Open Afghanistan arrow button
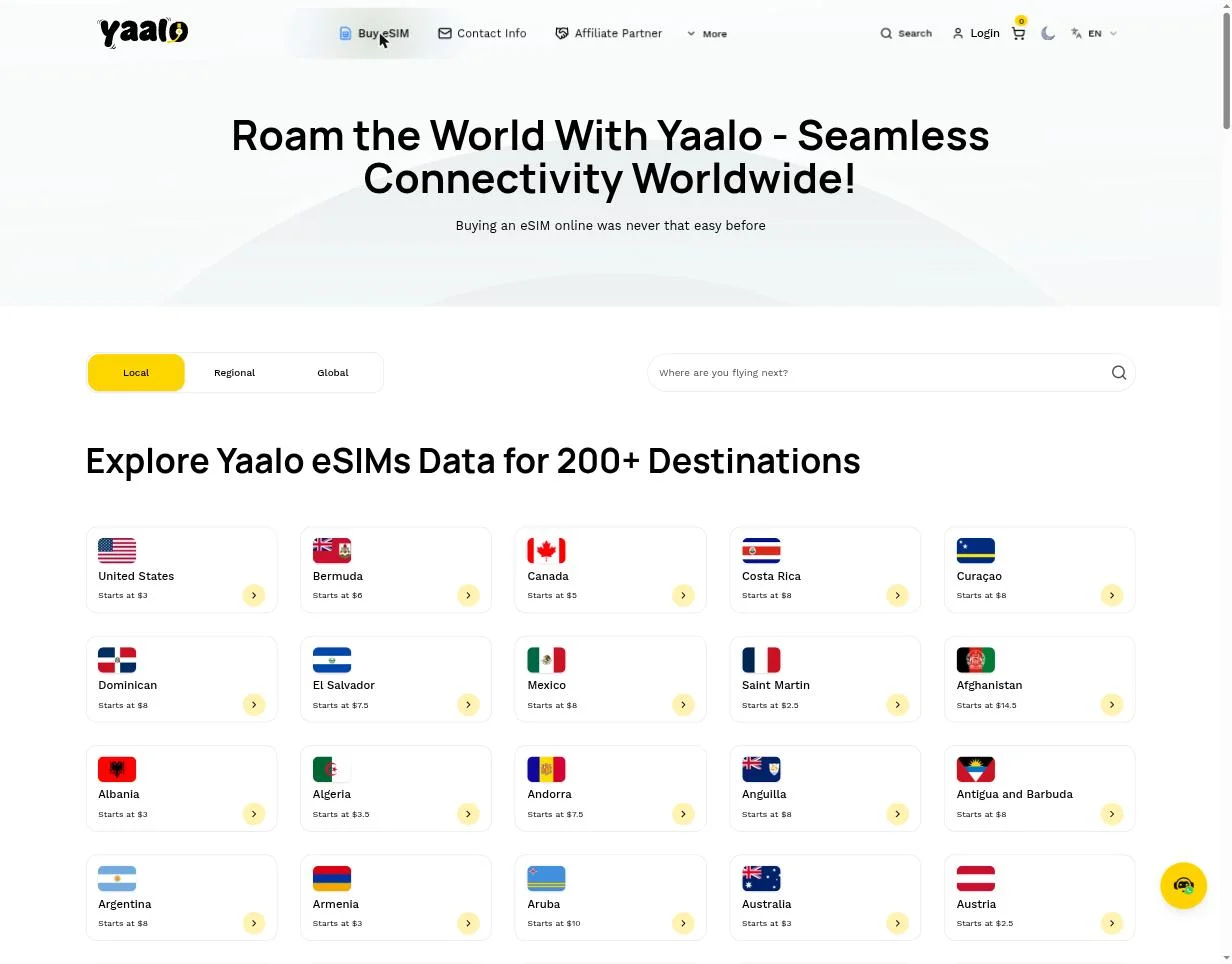Screen dimensions: 1232x964 [x=1112, y=705]
